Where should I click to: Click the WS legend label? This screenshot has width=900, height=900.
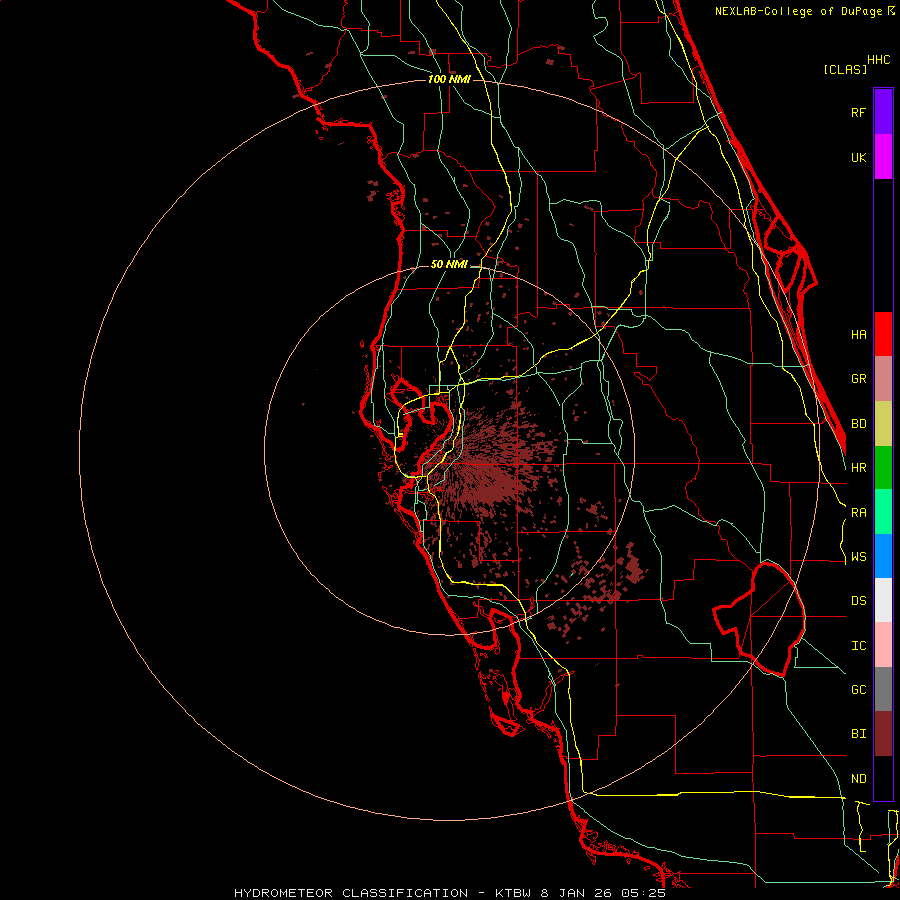[x=858, y=557]
